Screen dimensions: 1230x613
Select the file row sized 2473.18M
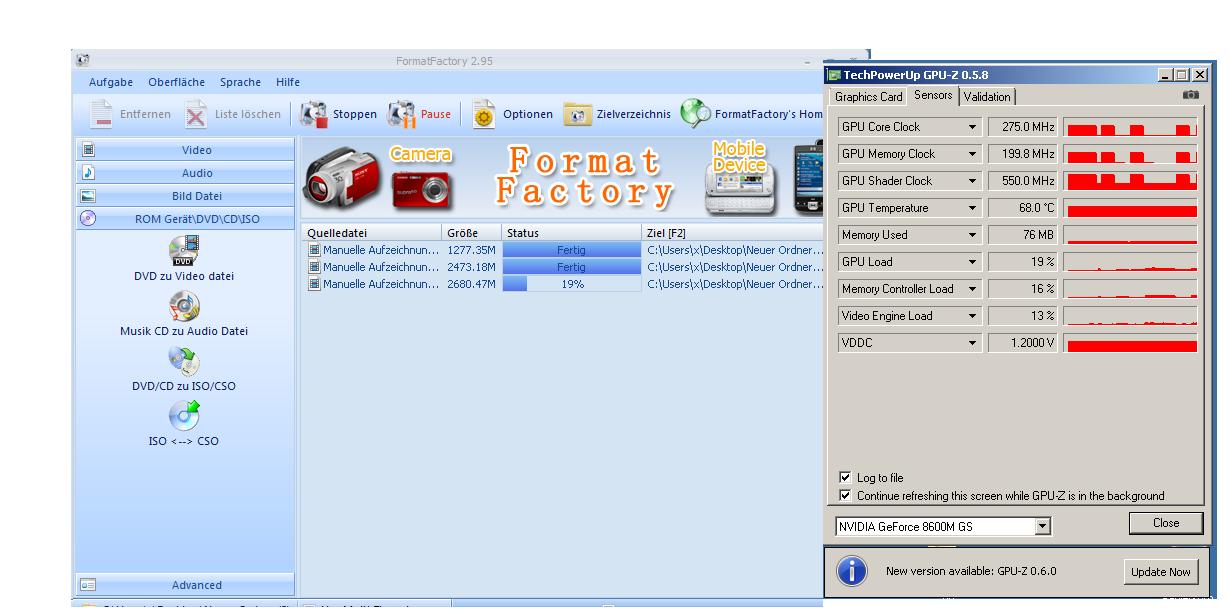point(563,267)
